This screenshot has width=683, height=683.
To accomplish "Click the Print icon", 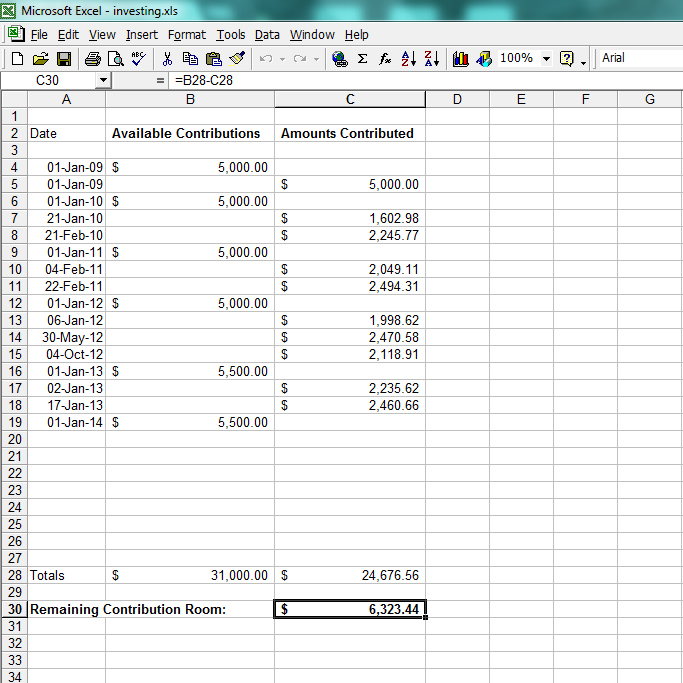I will tap(92, 58).
